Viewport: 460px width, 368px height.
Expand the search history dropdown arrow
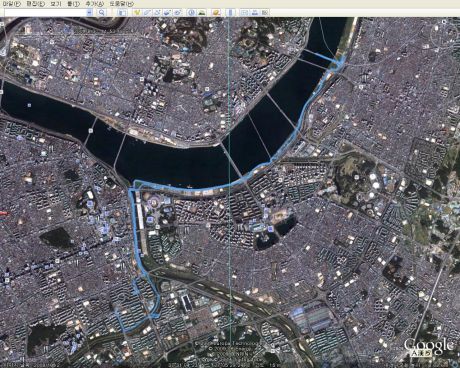point(89,13)
